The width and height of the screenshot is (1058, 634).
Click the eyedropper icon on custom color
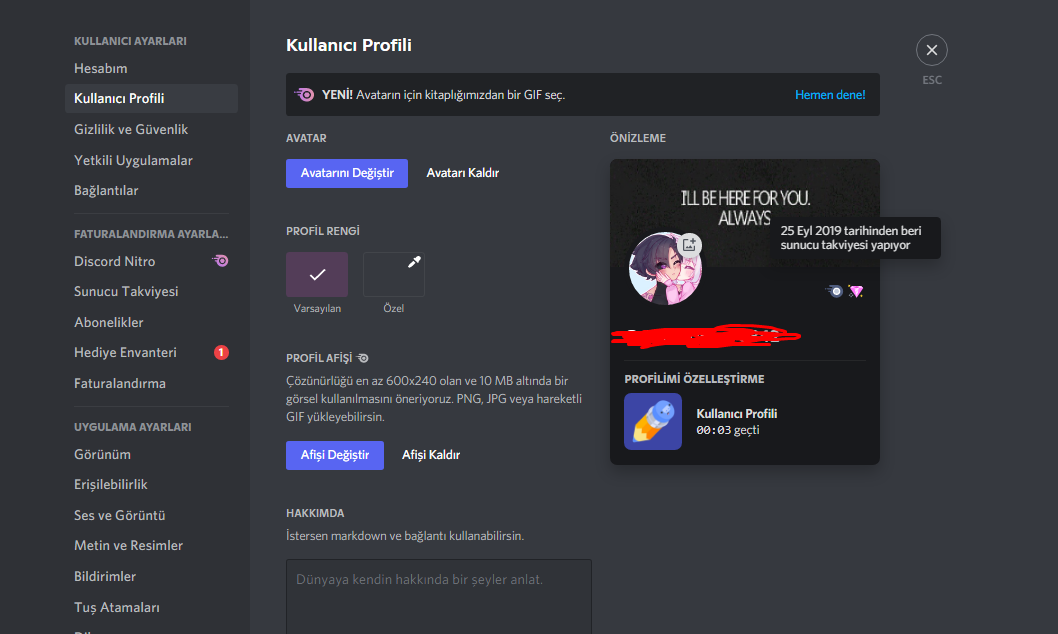pos(414,262)
